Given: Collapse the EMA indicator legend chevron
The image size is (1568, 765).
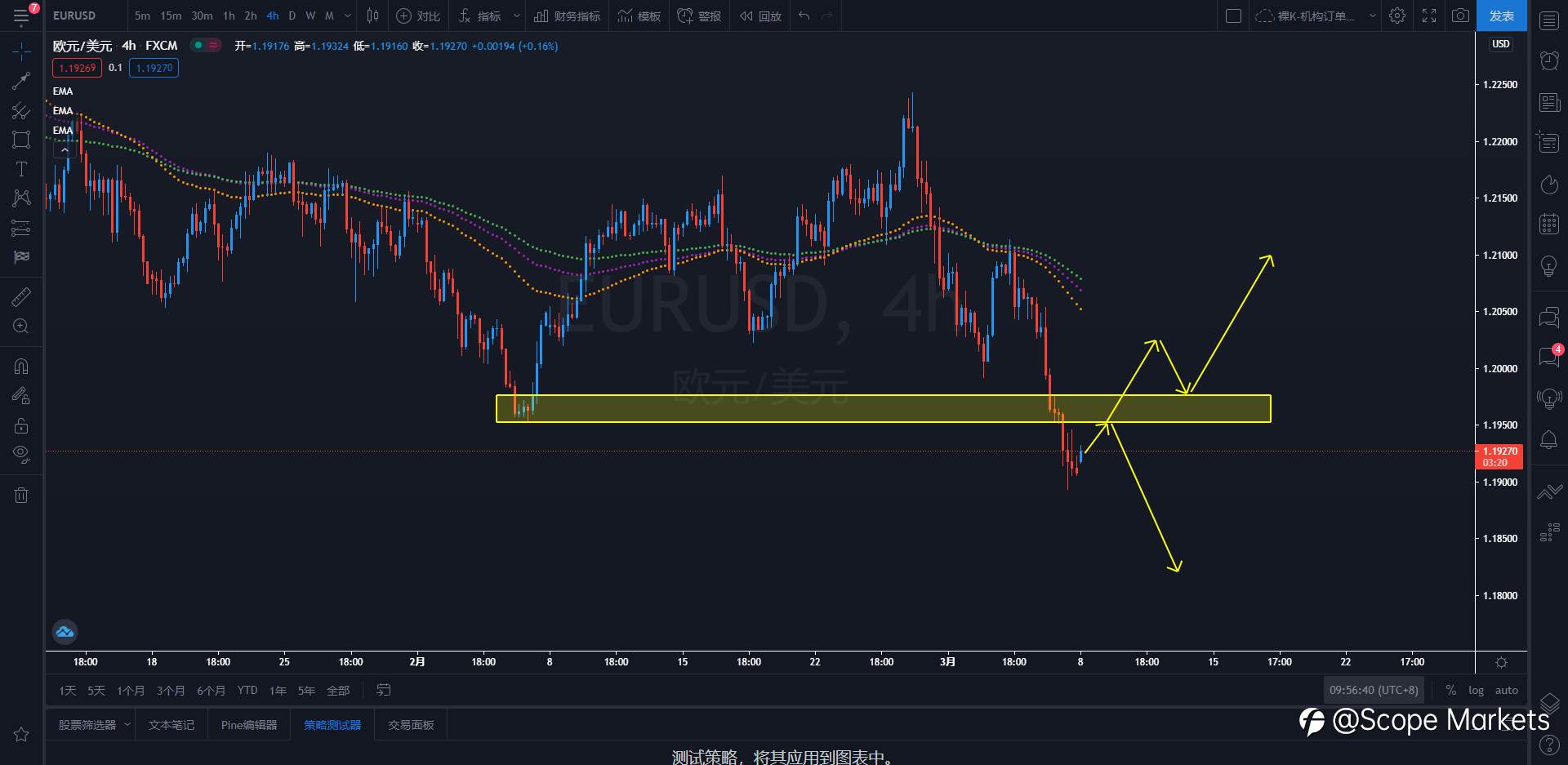Looking at the screenshot, I should pos(65,149).
